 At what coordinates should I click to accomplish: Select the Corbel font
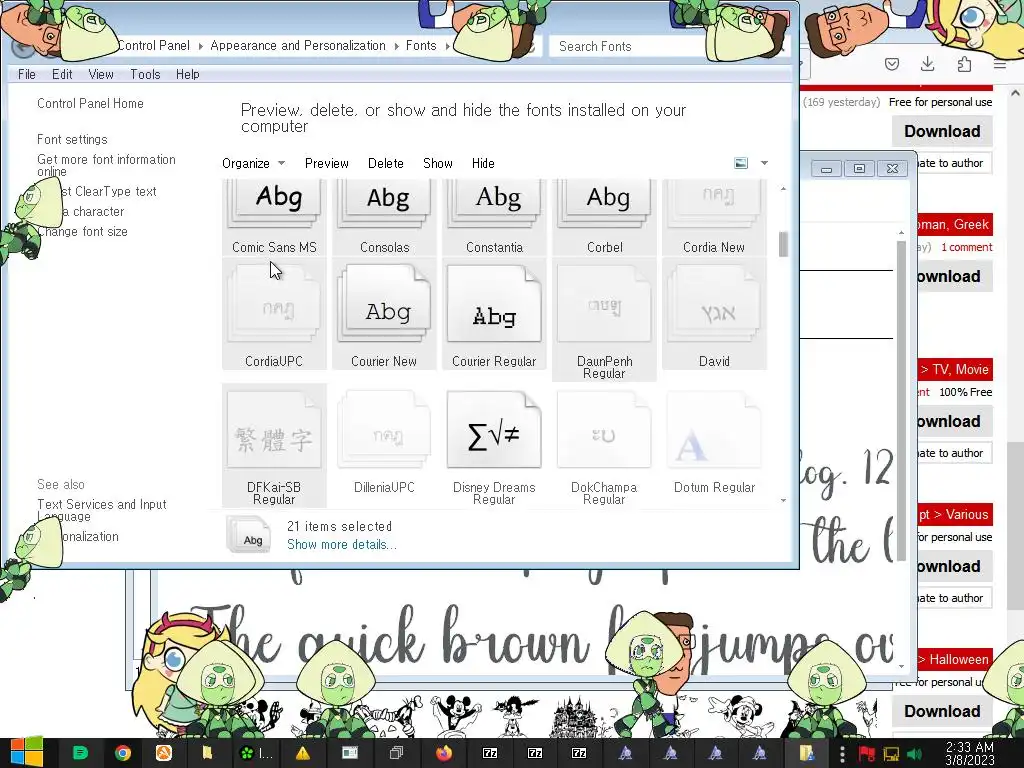(605, 217)
